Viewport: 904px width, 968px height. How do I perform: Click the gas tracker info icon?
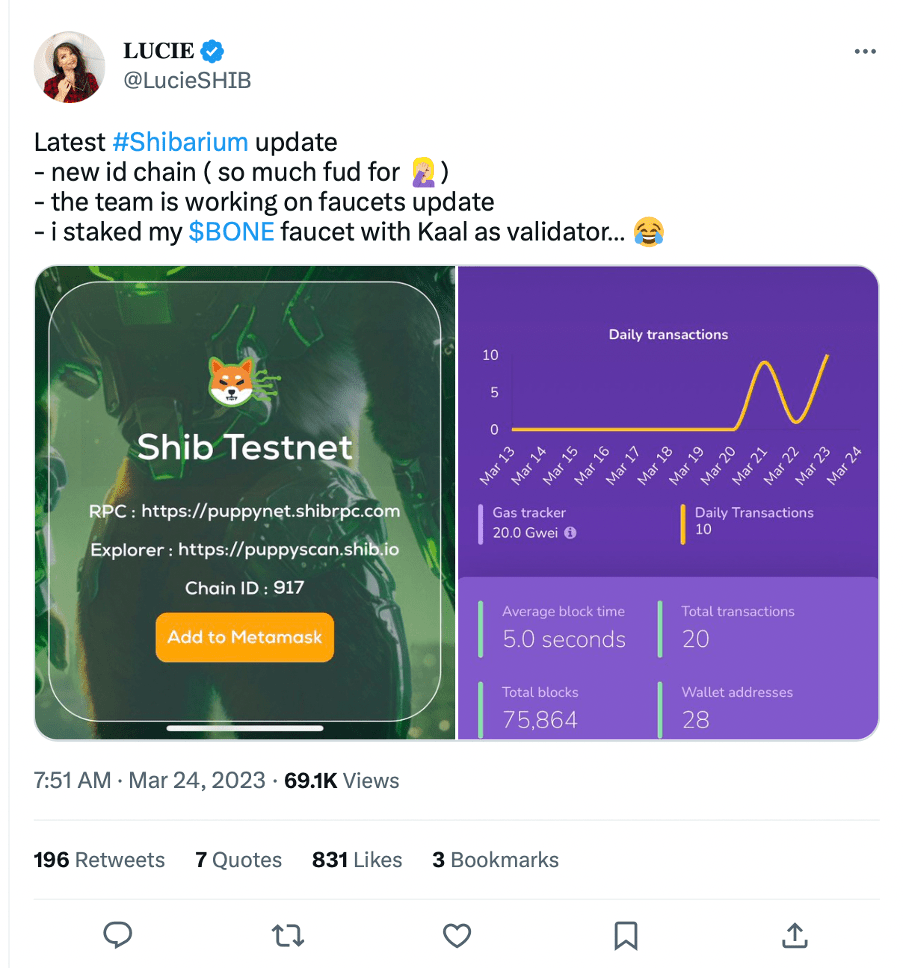(570, 533)
